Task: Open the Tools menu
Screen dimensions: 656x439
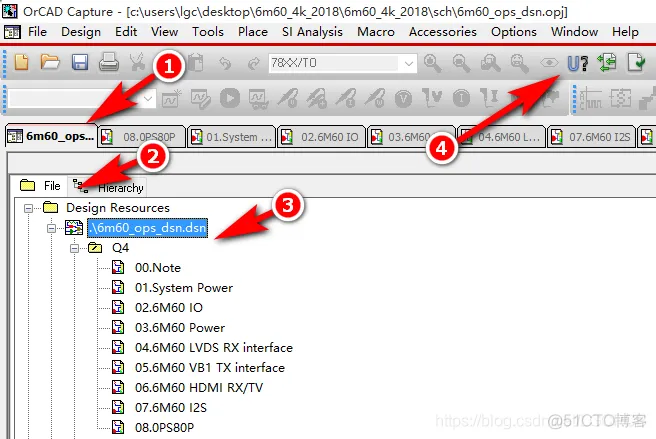Action: click(208, 32)
